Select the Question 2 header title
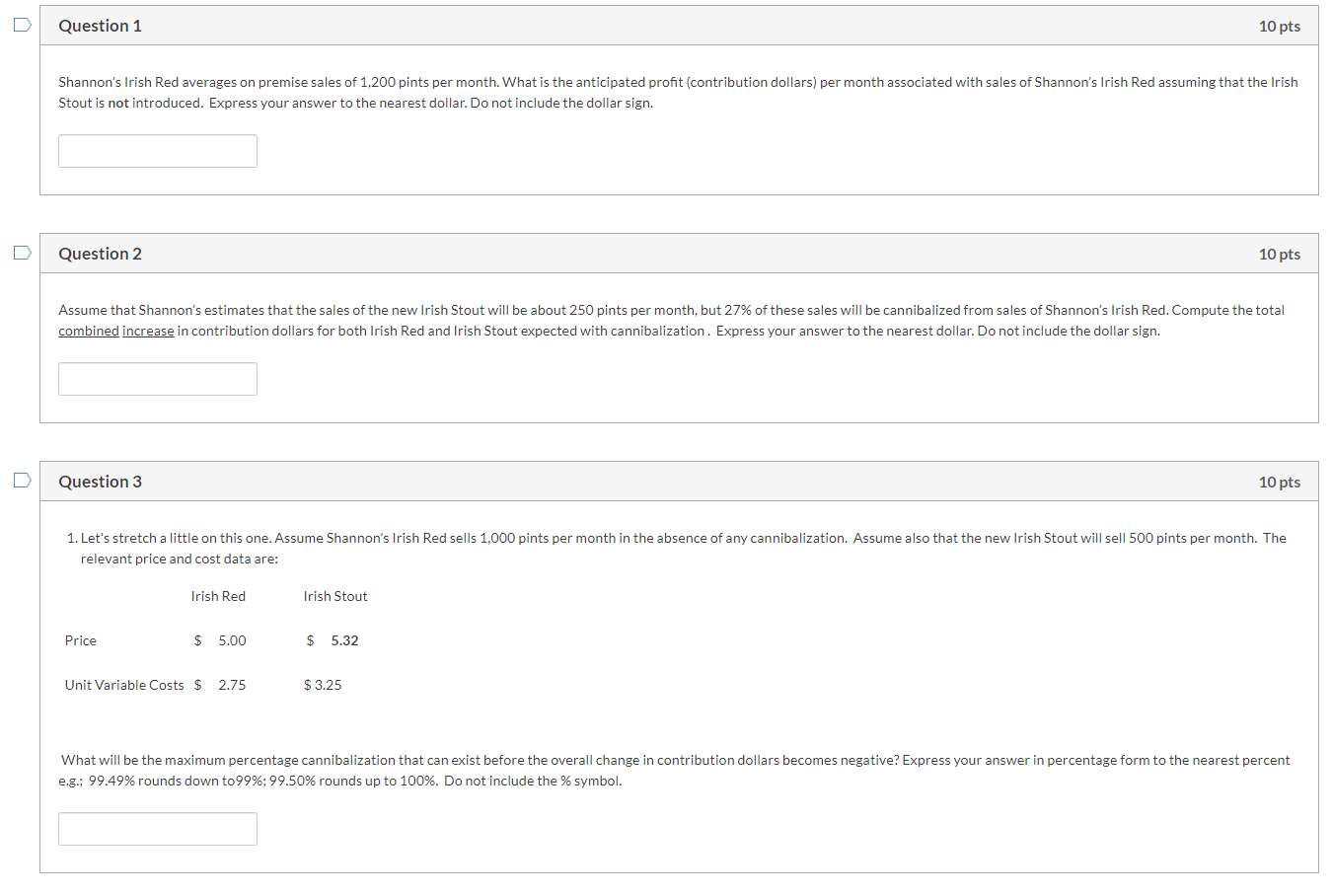1333x896 pixels. click(x=100, y=254)
